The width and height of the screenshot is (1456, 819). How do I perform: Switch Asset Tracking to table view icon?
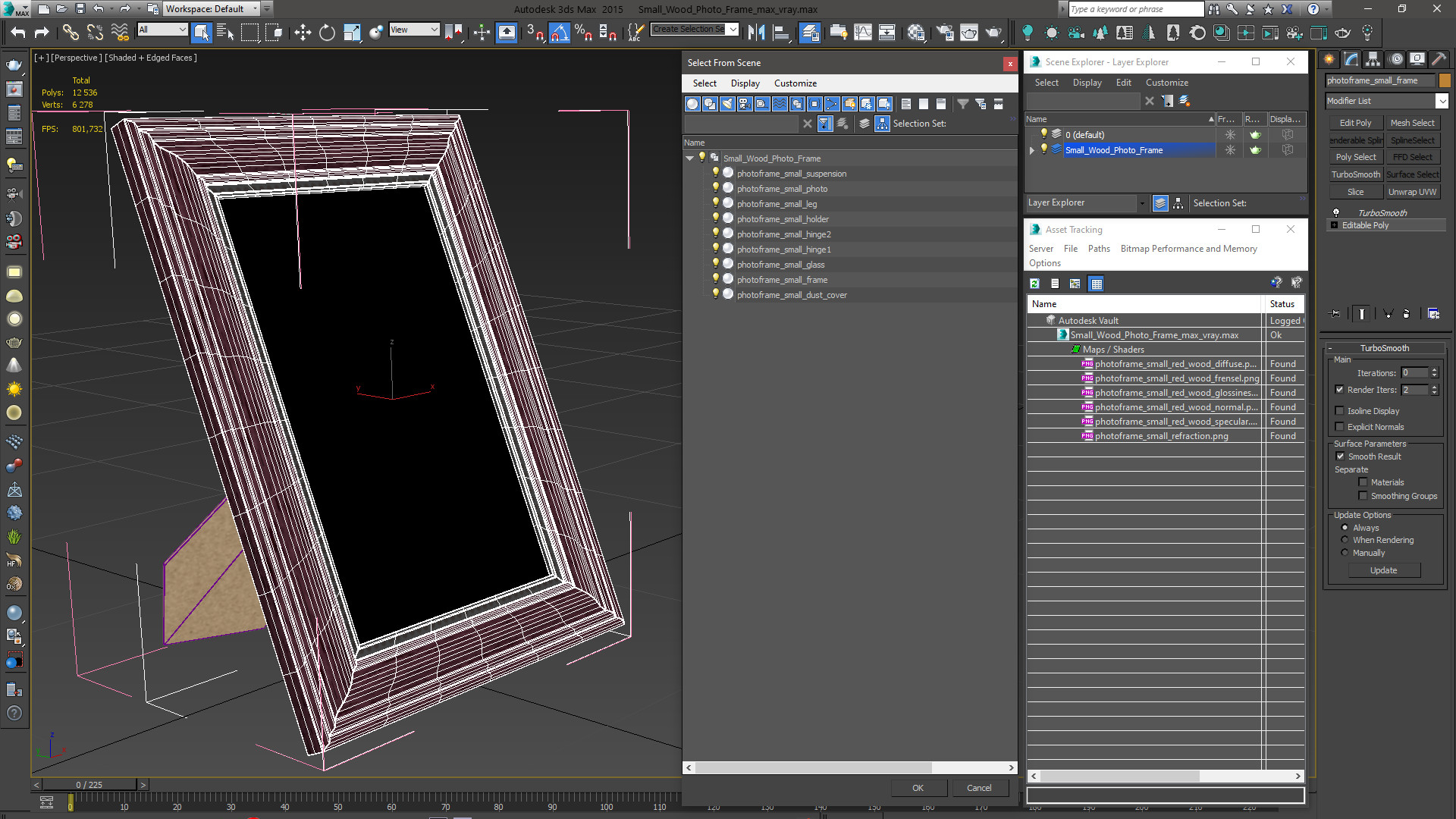[1096, 284]
